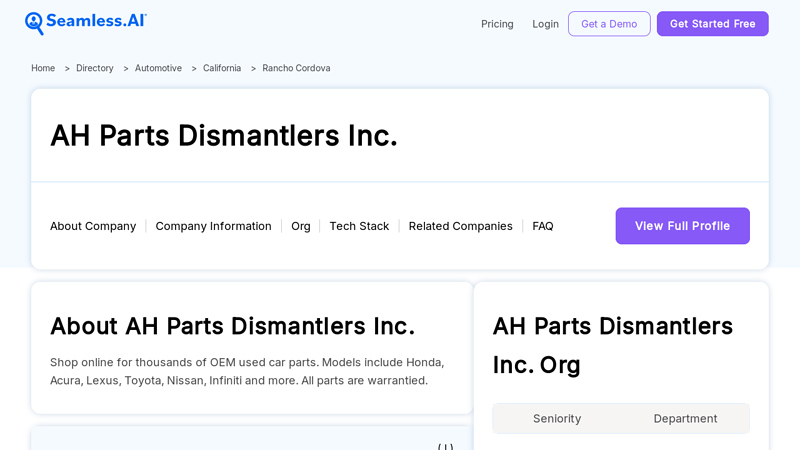This screenshot has width=800, height=450.
Task: Jump to Related Companies section
Action: point(460,226)
